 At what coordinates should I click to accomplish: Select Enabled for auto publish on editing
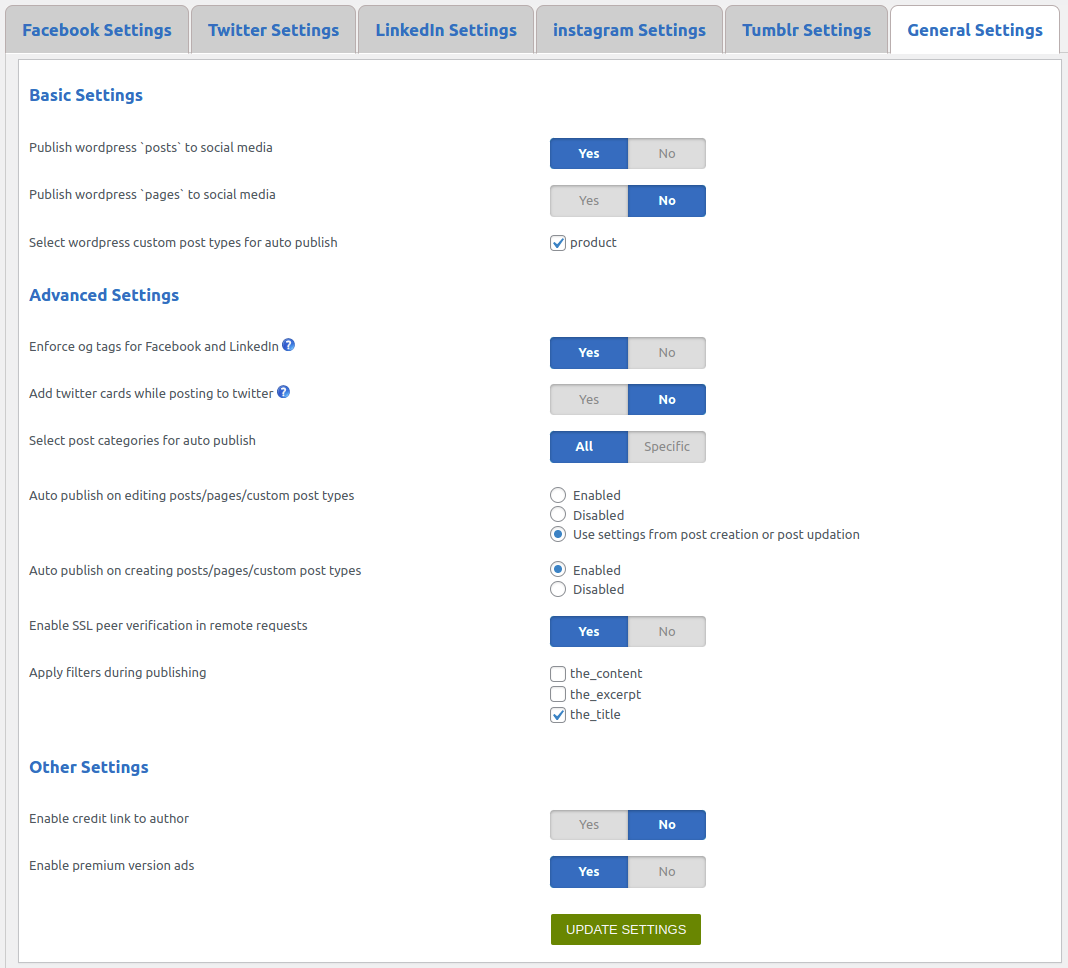click(x=558, y=495)
